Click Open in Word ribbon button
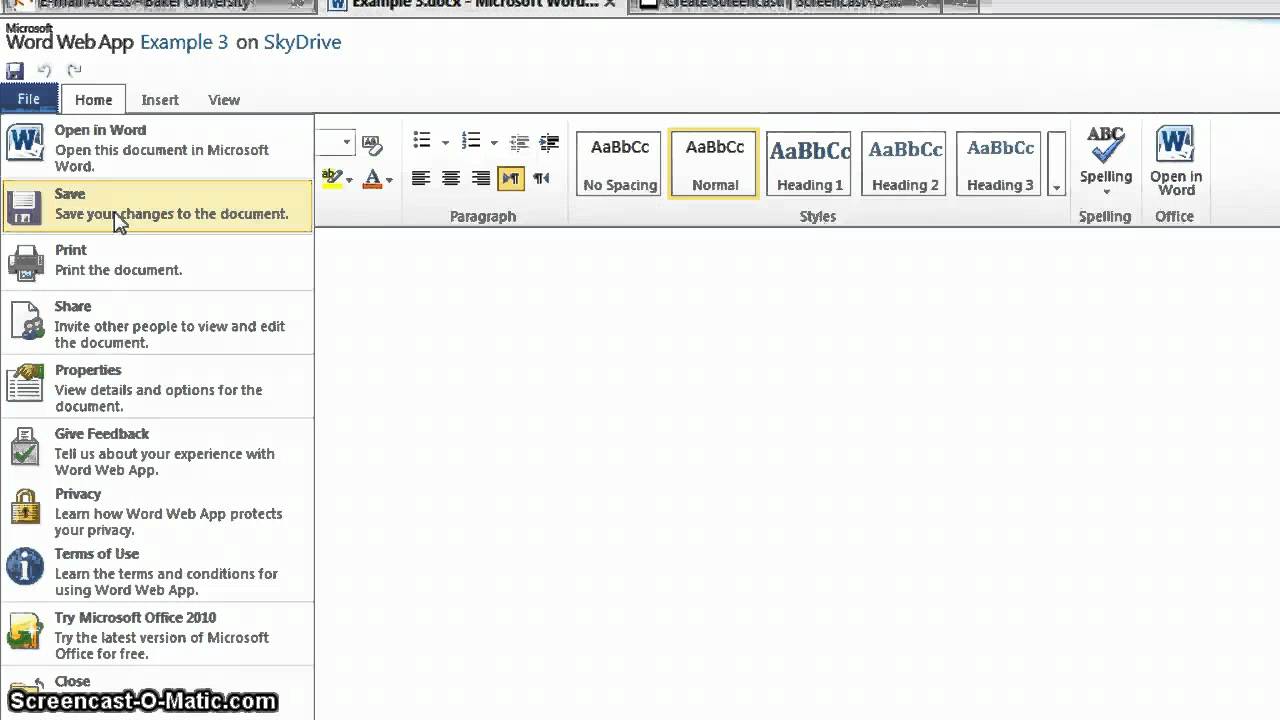 (1176, 161)
